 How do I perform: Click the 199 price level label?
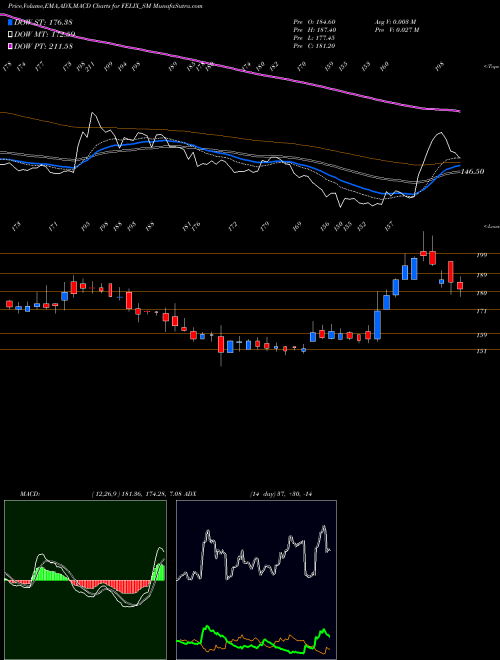click(x=482, y=255)
